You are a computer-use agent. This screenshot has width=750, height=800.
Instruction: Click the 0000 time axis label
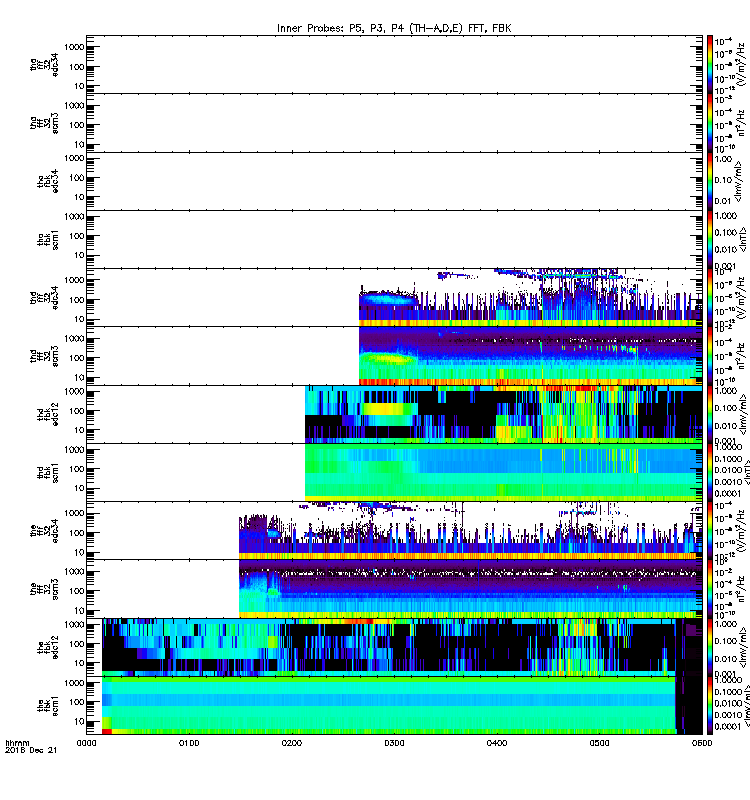click(x=86, y=743)
